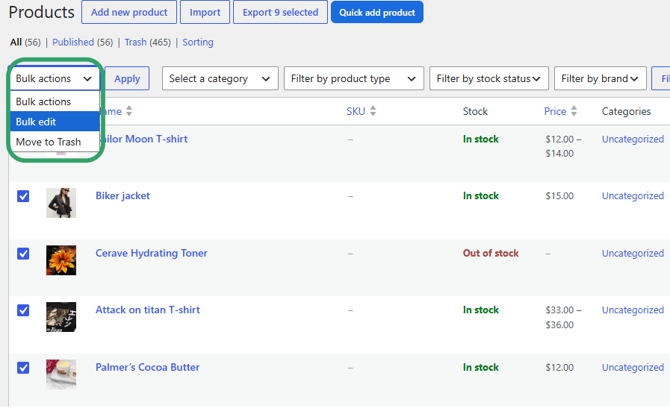Open the Import button

[x=205, y=12]
